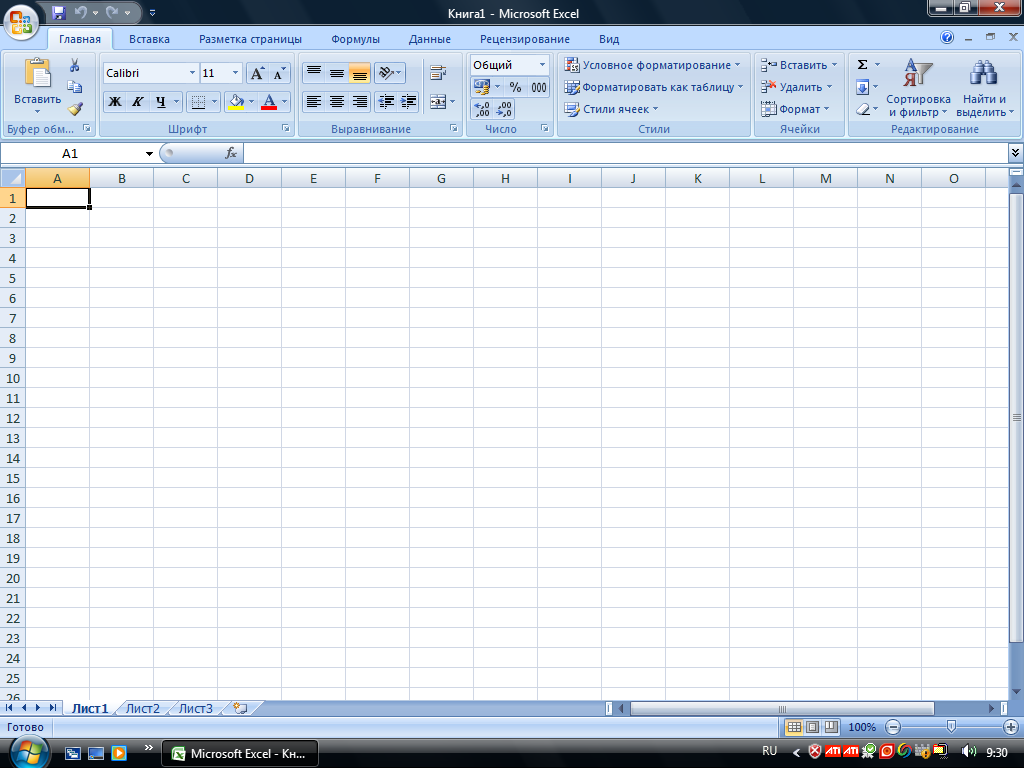This screenshot has width=1024, height=768.
Task: Open sheet Лист2
Action: click(142, 709)
